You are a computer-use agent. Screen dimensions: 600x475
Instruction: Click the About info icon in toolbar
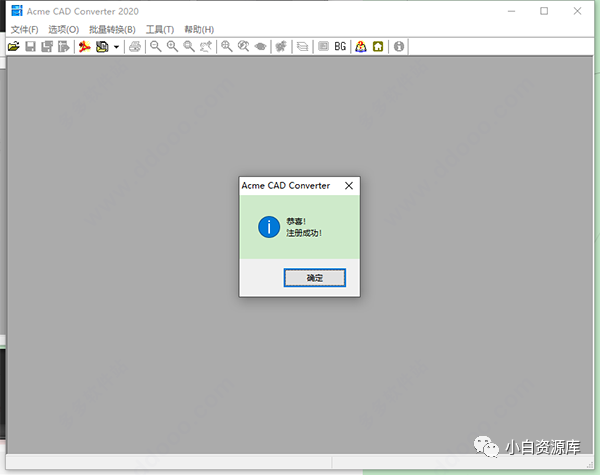399,47
